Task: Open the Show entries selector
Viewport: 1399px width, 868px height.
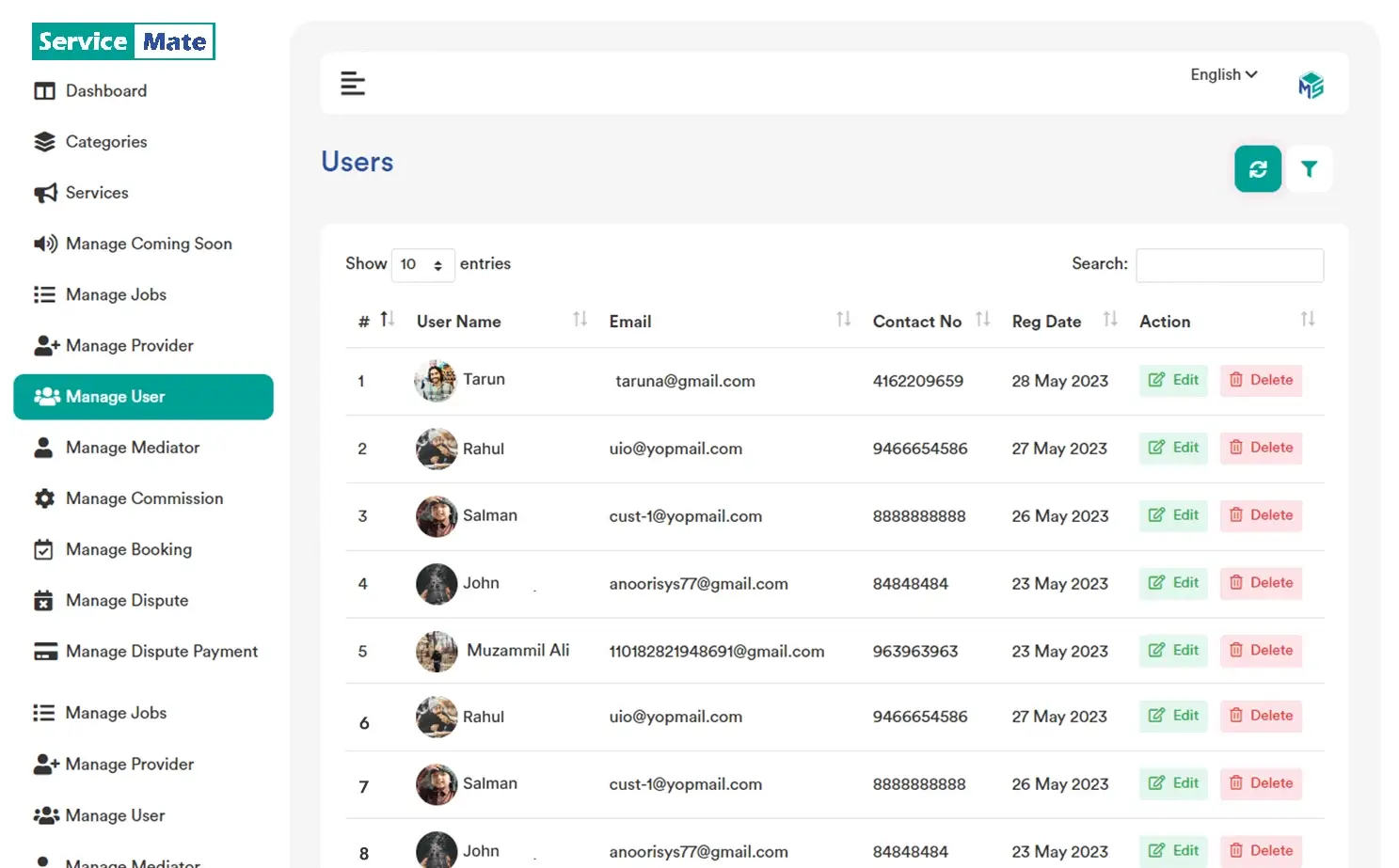Action: coord(422,265)
